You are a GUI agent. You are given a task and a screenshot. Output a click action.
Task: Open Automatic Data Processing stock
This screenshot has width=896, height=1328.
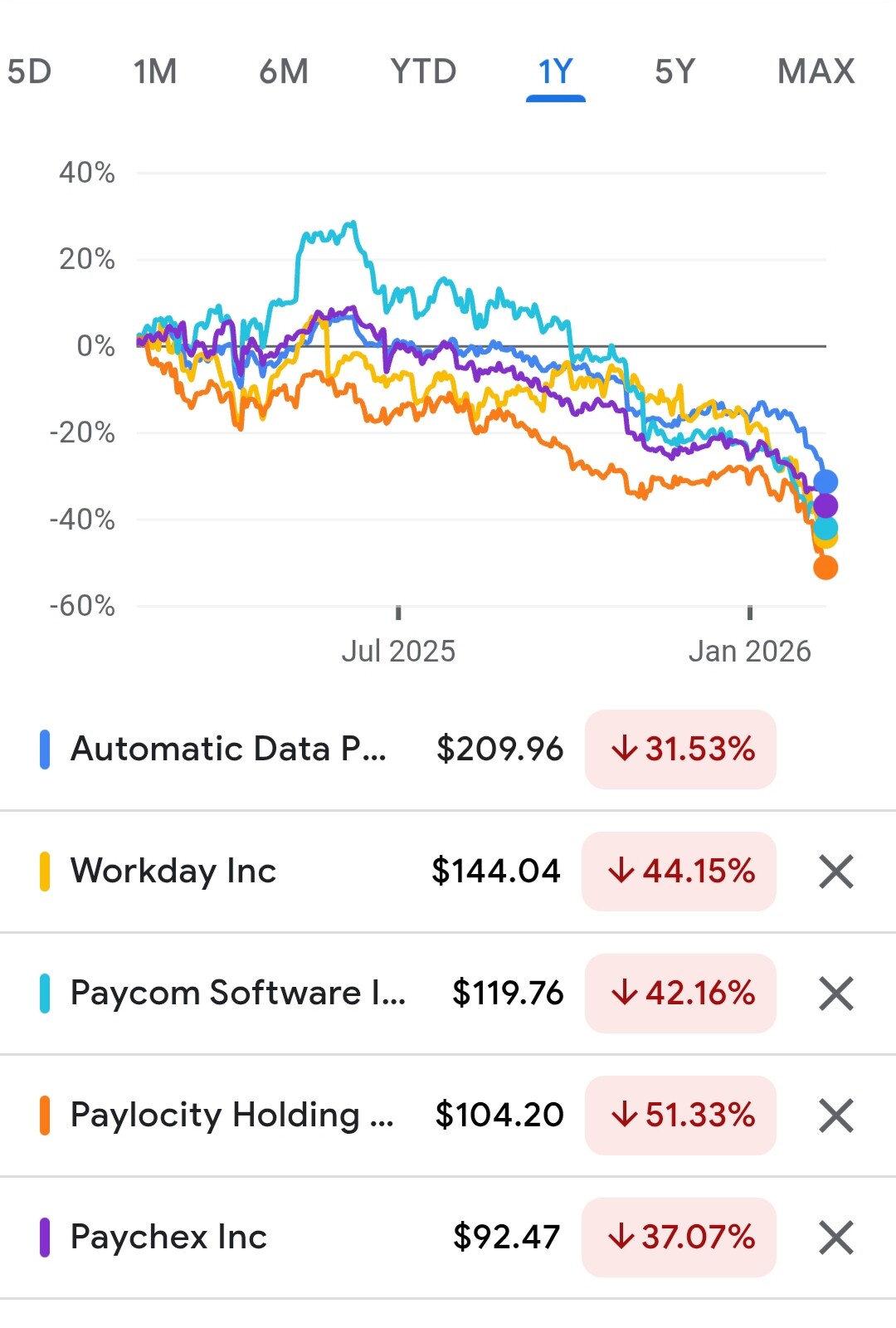click(228, 749)
